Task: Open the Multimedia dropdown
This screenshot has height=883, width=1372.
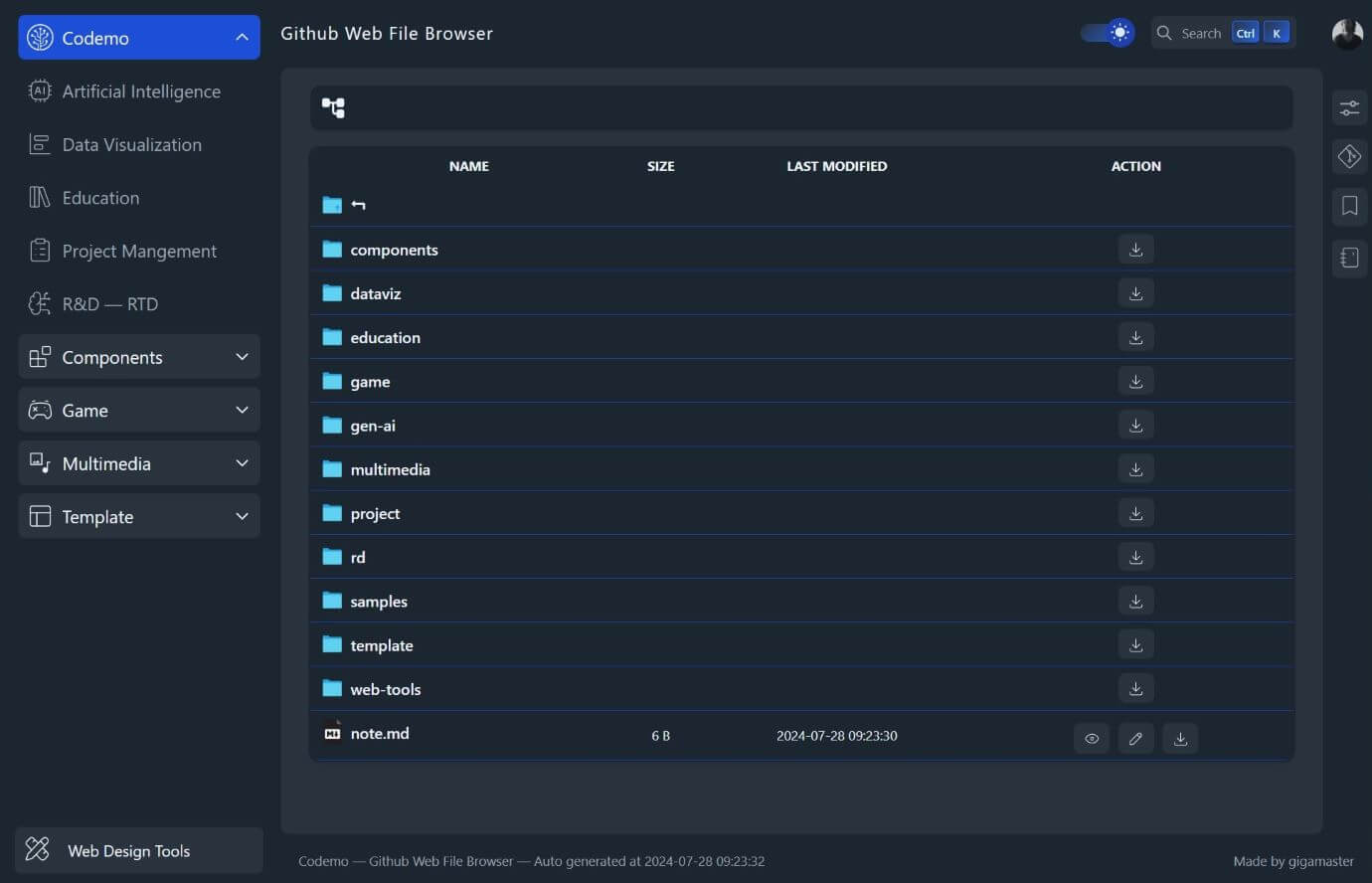Action: tap(139, 462)
